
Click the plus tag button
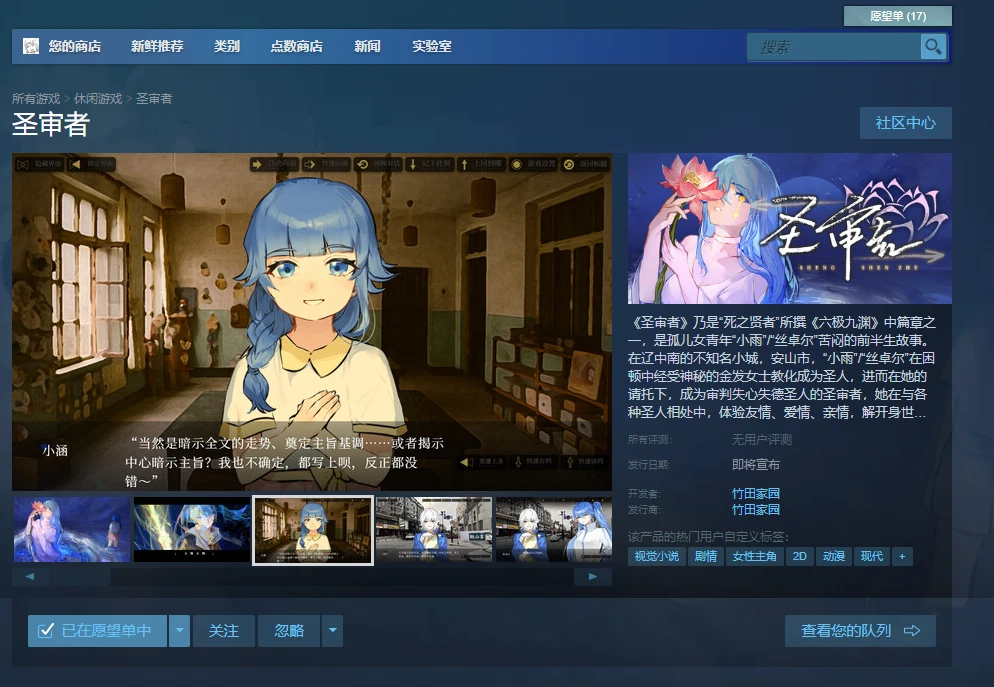click(x=902, y=556)
